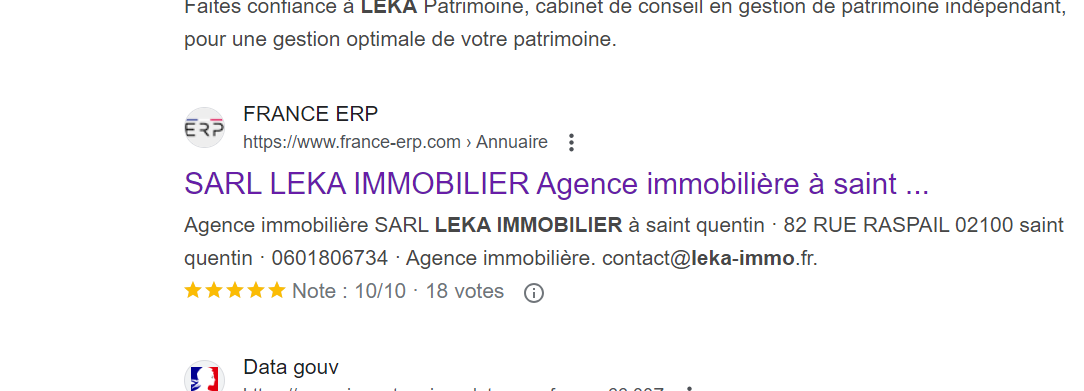Open the SARL LEKA IMMOBILIER result title
This screenshot has width=1084, height=391.
click(557, 184)
